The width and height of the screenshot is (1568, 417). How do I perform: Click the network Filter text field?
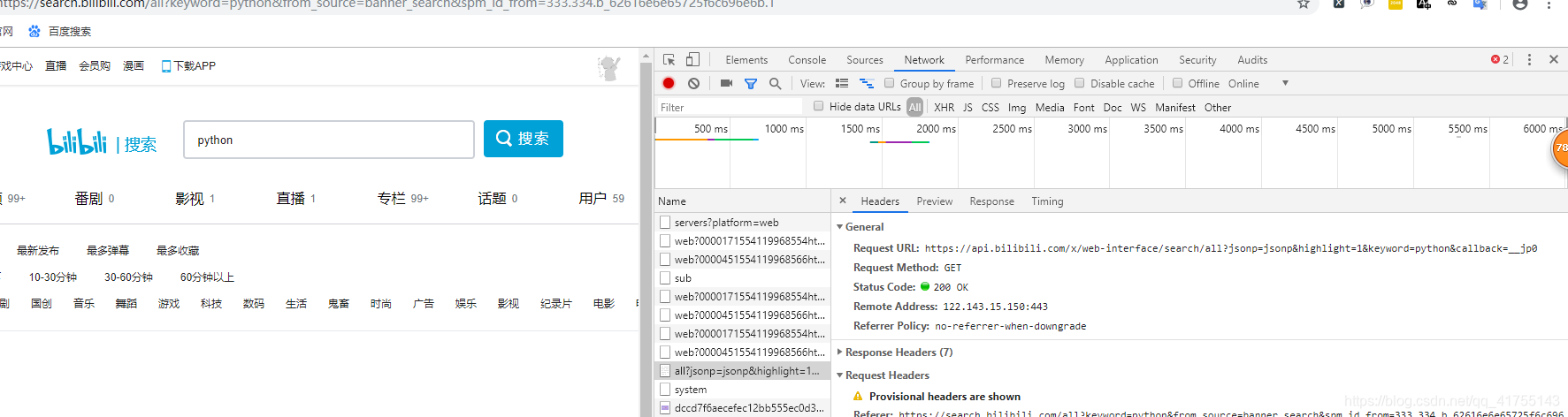coord(729,107)
